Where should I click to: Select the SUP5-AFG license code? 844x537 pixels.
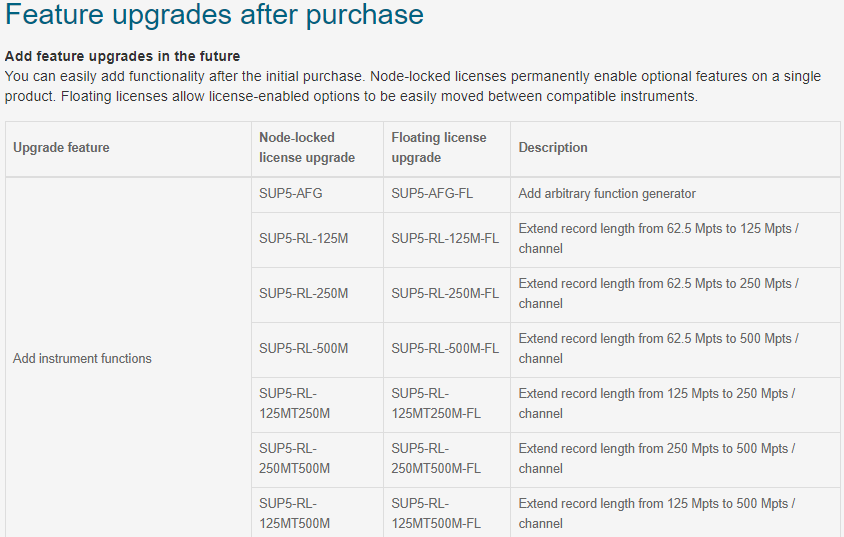[x=291, y=193]
